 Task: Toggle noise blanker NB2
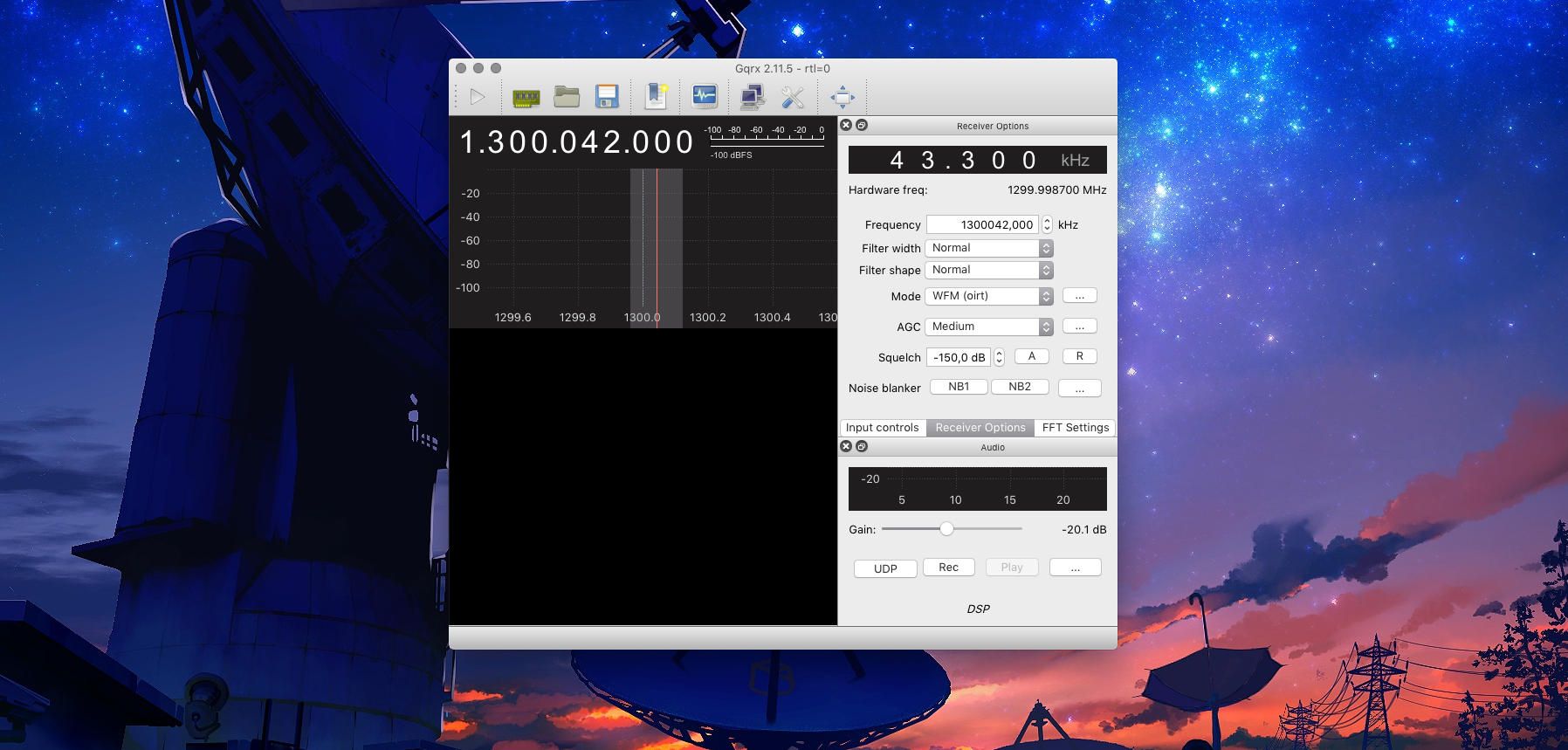point(1020,387)
